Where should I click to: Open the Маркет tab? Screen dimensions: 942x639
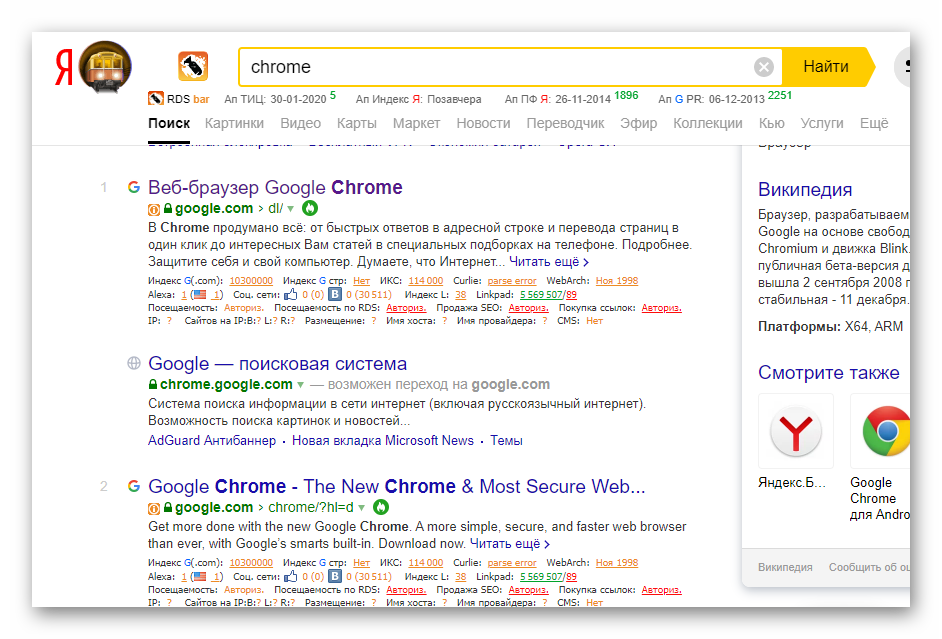pyautogui.click(x=416, y=123)
